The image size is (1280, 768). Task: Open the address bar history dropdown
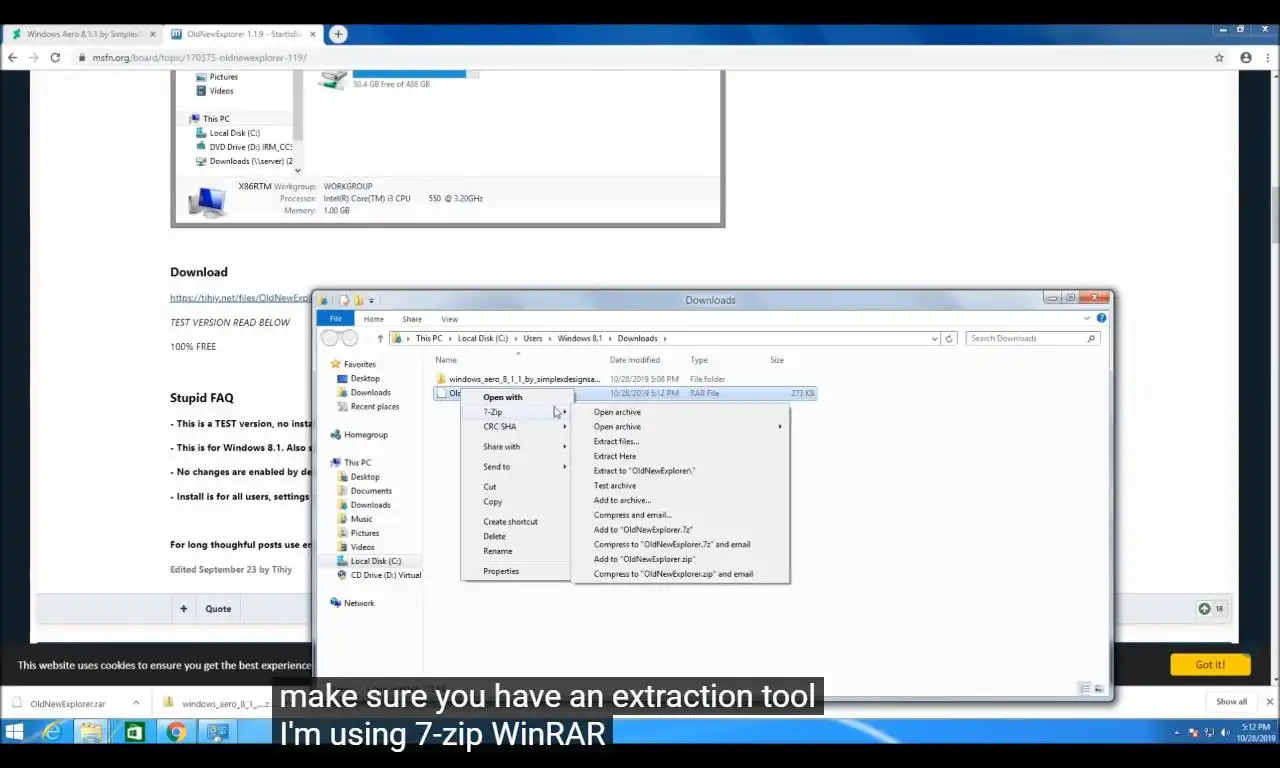pos(935,338)
